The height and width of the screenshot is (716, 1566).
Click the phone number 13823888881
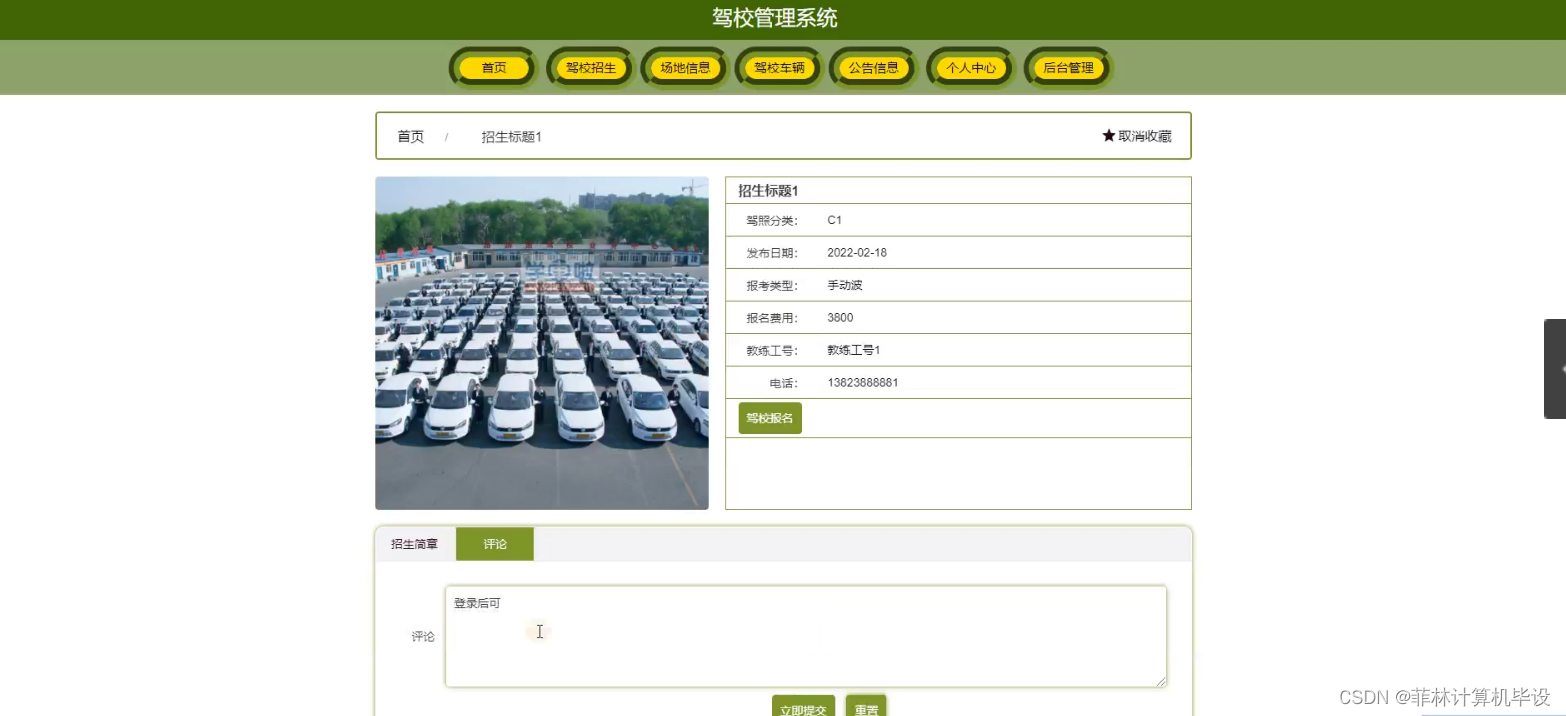[863, 383]
